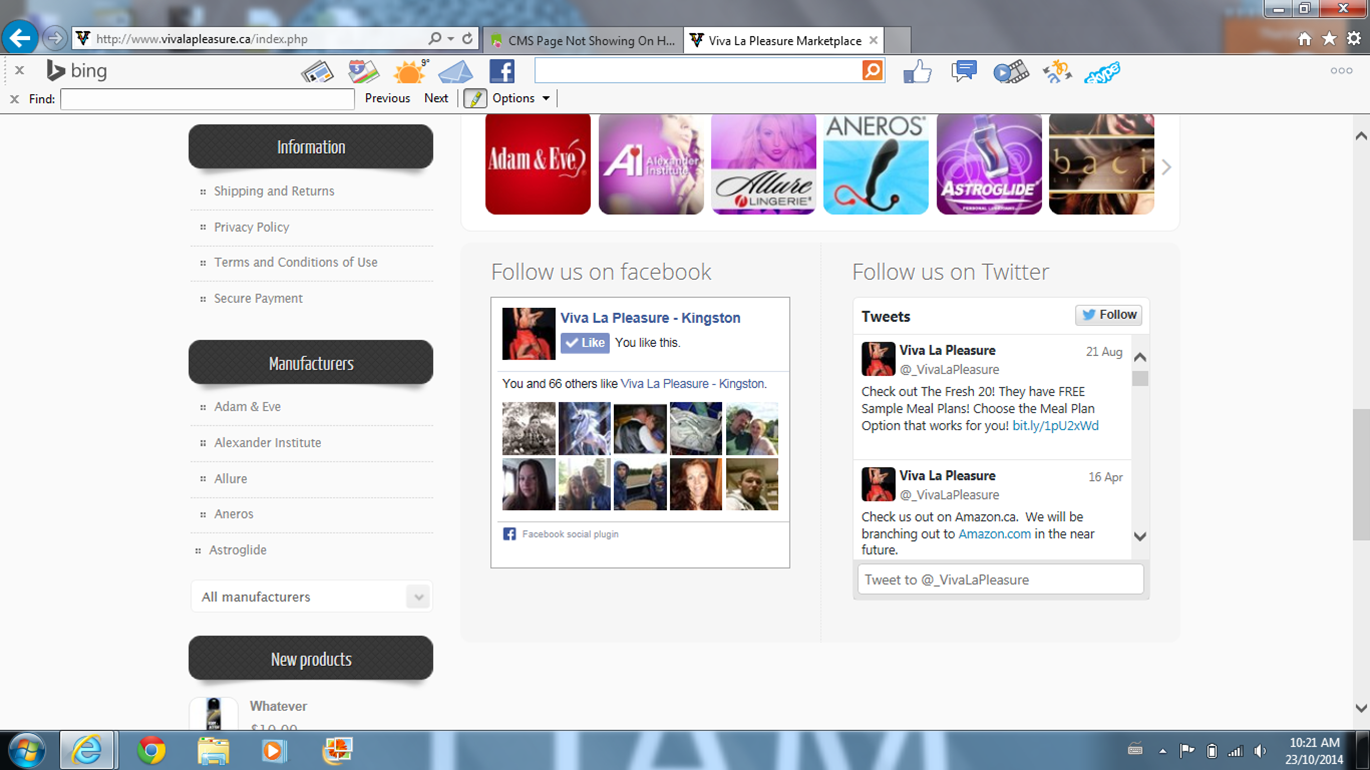Launch Skype from the Bing toolbar
The image size is (1370, 770).
1102,72
